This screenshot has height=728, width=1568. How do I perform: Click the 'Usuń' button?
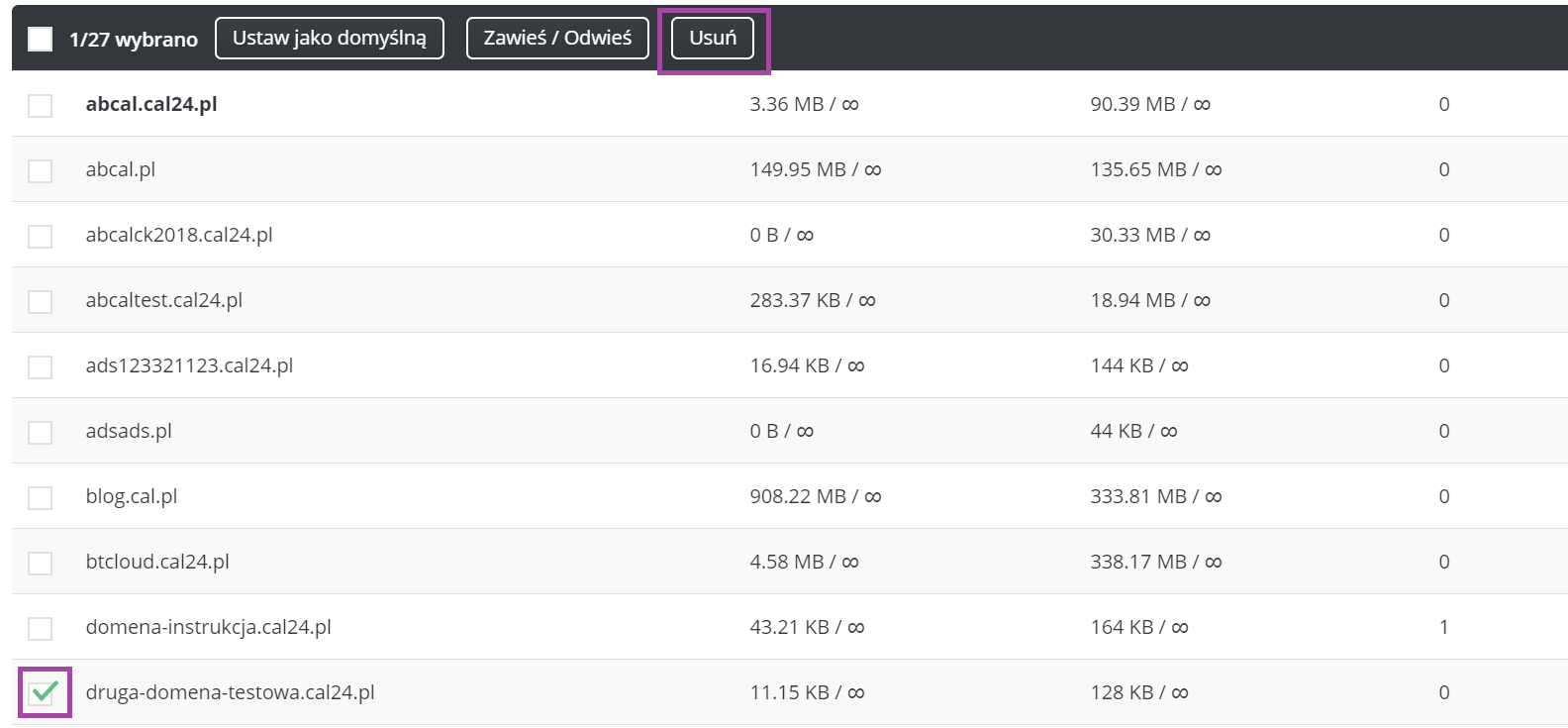click(713, 38)
